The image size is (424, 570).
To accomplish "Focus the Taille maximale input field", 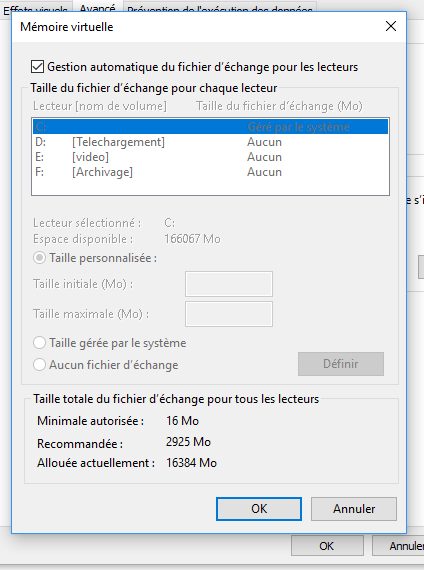I will [x=229, y=314].
